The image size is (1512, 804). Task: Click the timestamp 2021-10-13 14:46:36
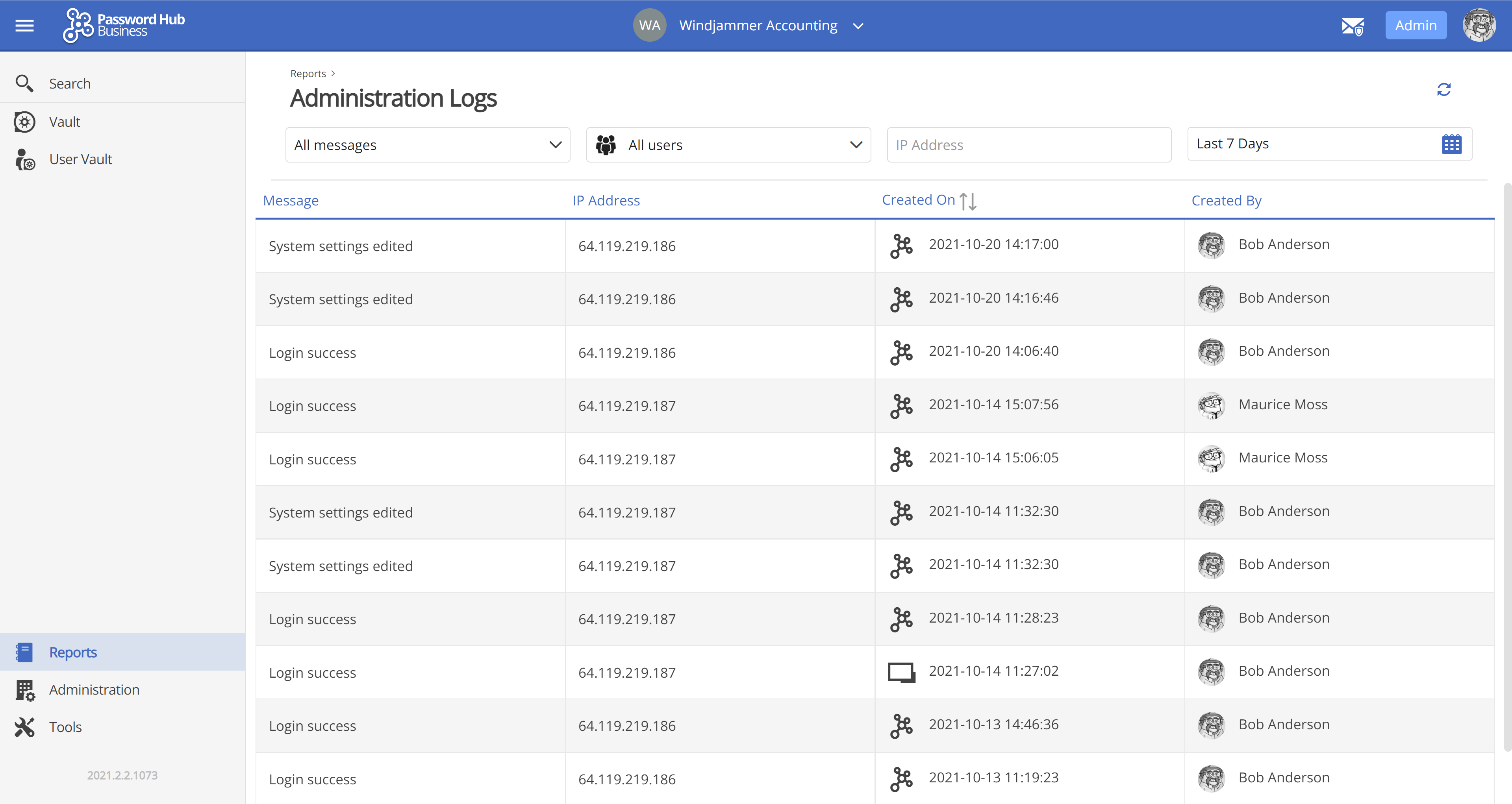[993, 724]
